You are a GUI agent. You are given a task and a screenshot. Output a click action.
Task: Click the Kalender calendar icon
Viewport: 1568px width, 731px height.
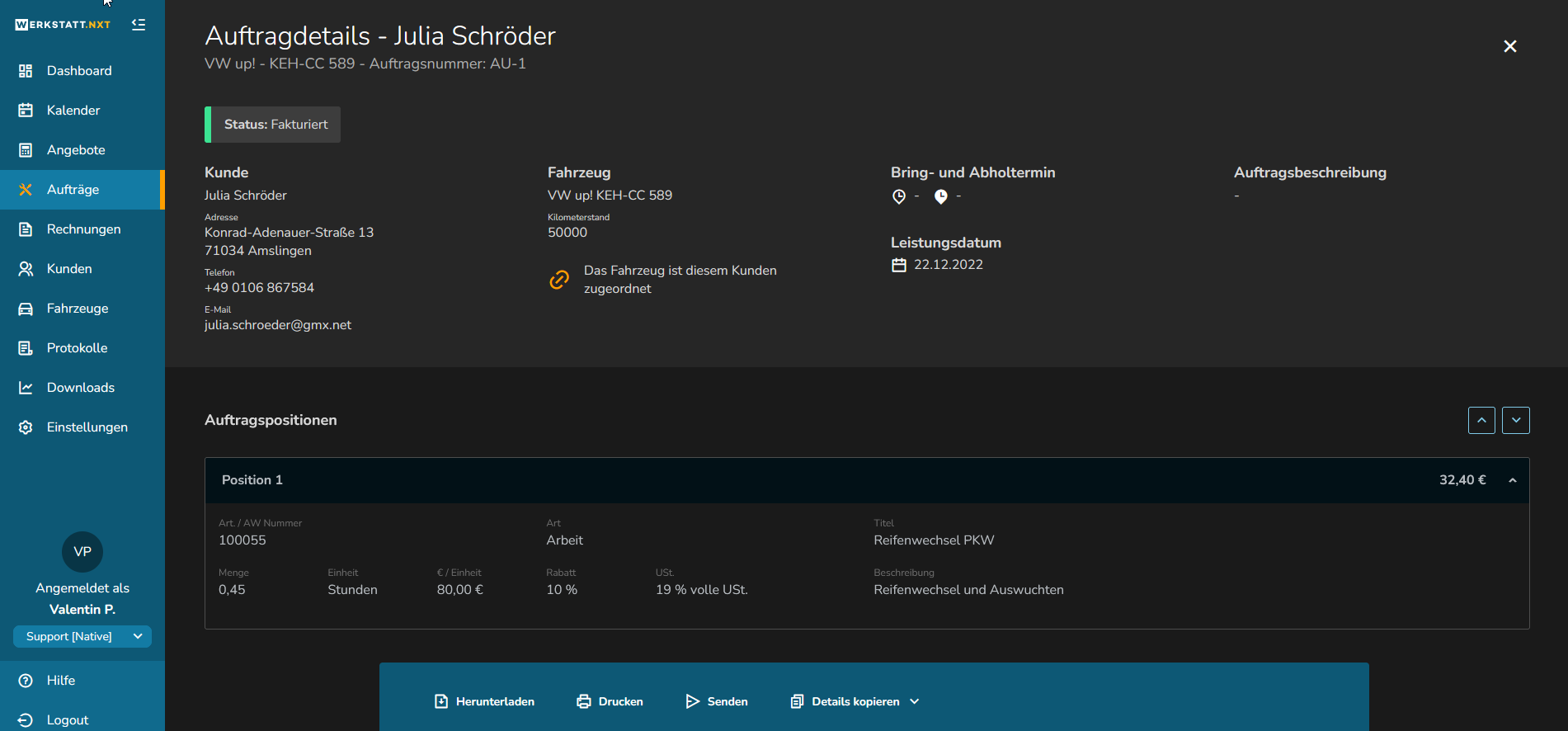tap(26, 111)
